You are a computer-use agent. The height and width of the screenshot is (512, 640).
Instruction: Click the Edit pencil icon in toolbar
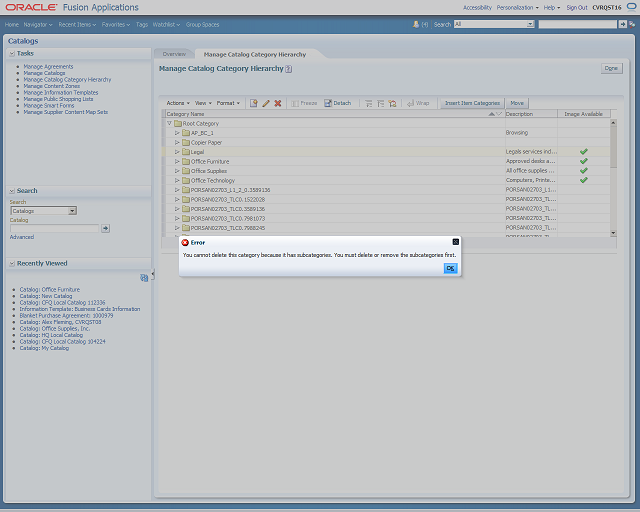pos(266,103)
